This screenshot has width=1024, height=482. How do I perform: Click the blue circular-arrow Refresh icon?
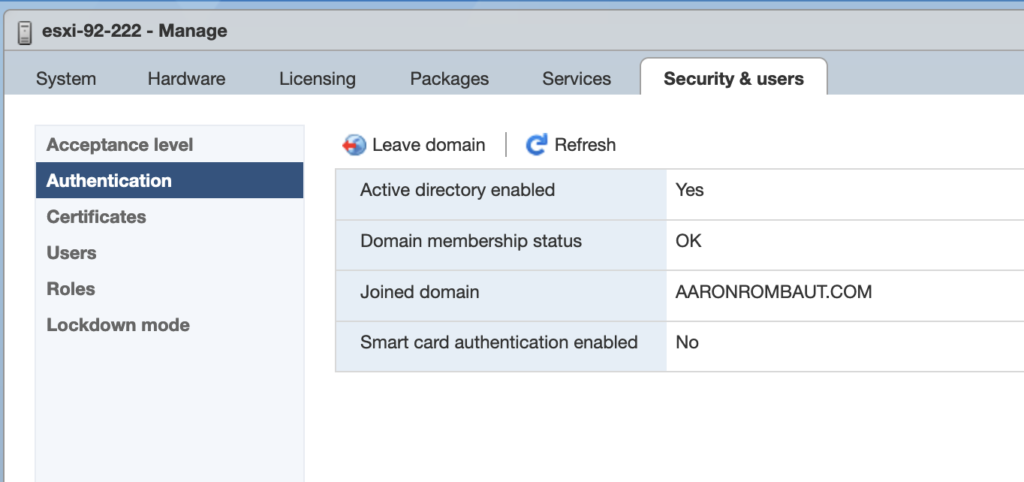point(537,145)
